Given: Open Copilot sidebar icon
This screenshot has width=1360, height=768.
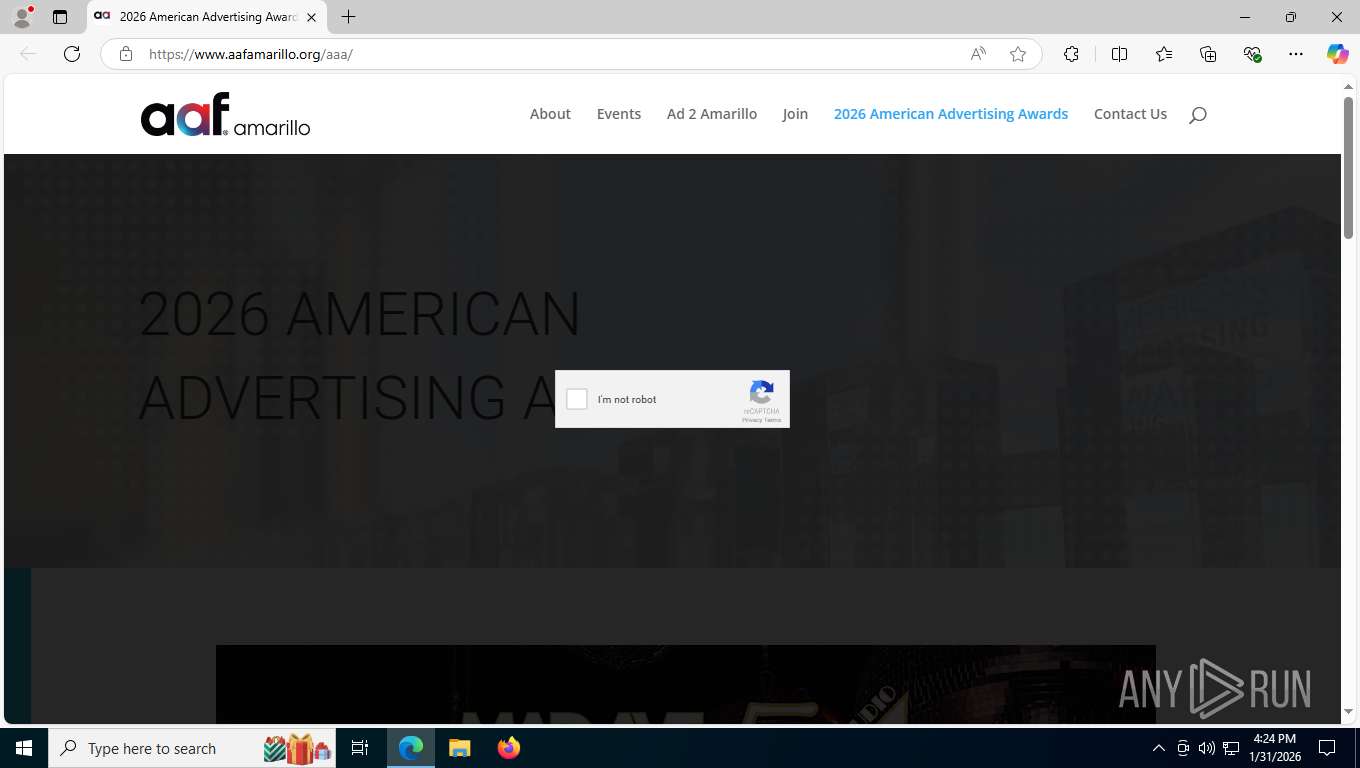Looking at the screenshot, I should tap(1338, 54).
